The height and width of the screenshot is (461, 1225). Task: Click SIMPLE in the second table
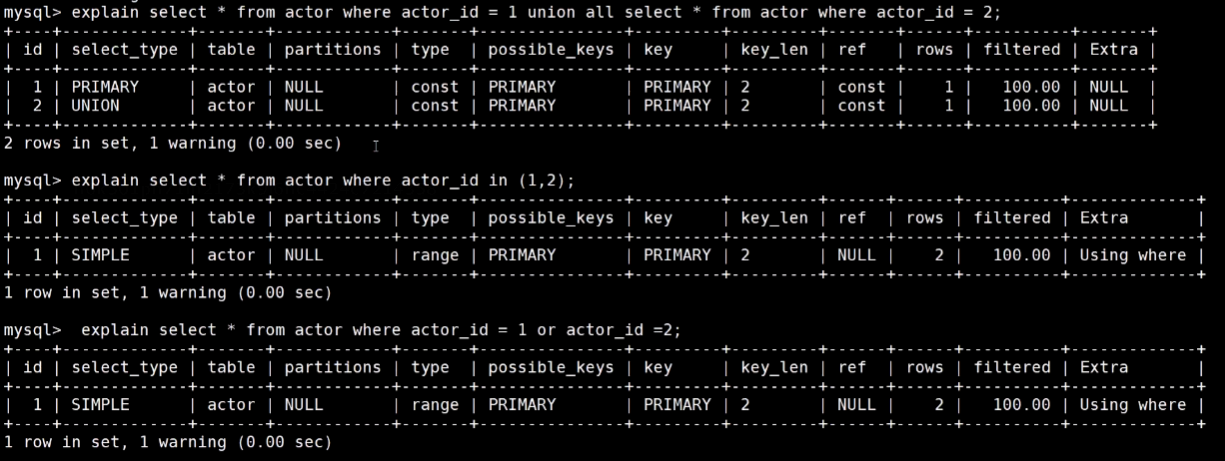[x=101, y=255]
